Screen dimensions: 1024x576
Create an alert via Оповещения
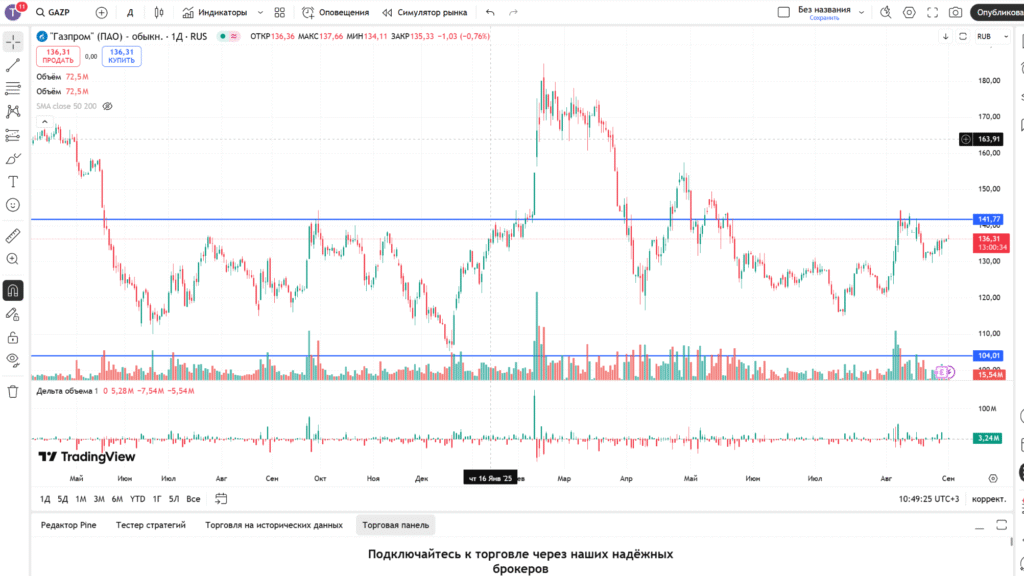(x=336, y=12)
